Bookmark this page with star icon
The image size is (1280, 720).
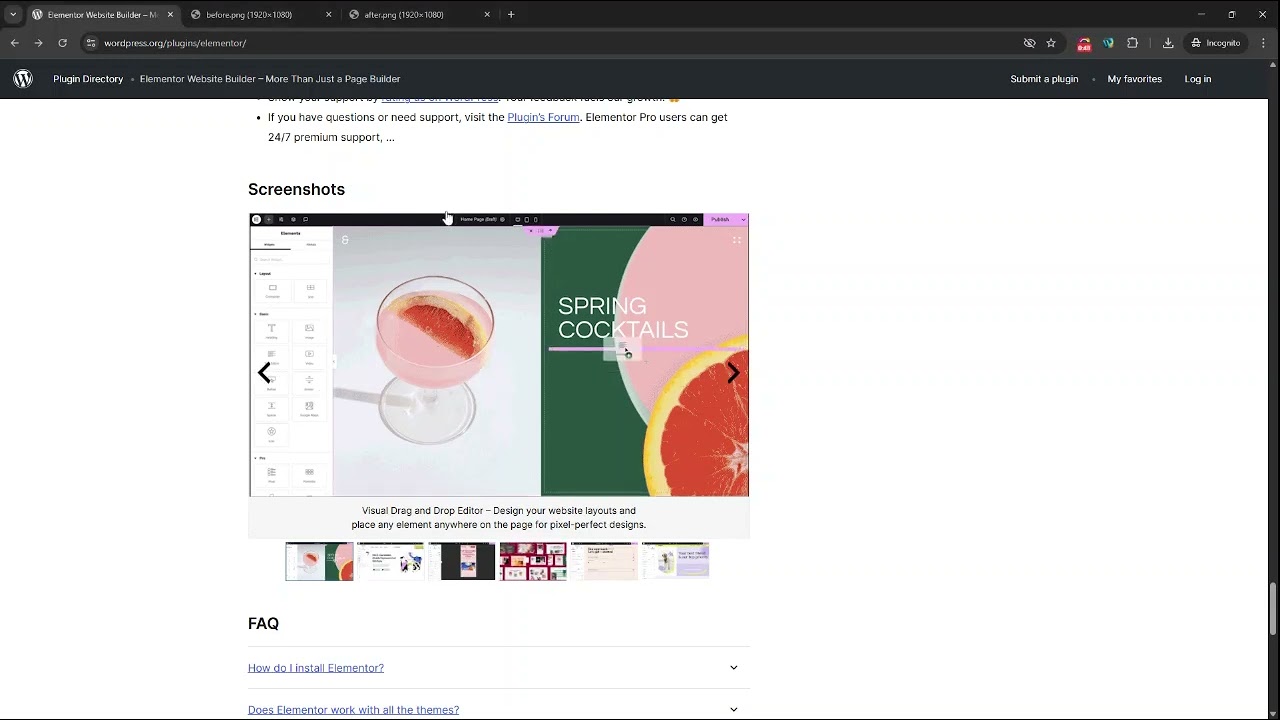(x=1051, y=43)
